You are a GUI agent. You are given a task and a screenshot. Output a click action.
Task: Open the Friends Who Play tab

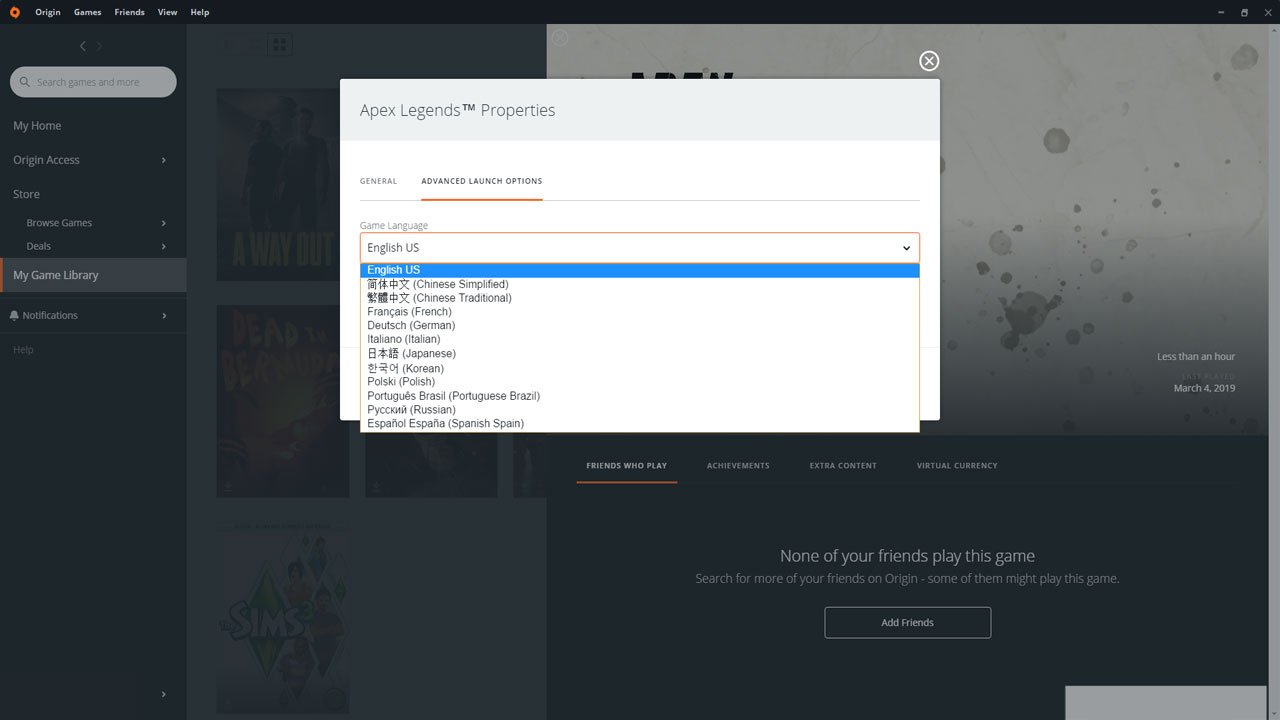pyautogui.click(x=627, y=466)
